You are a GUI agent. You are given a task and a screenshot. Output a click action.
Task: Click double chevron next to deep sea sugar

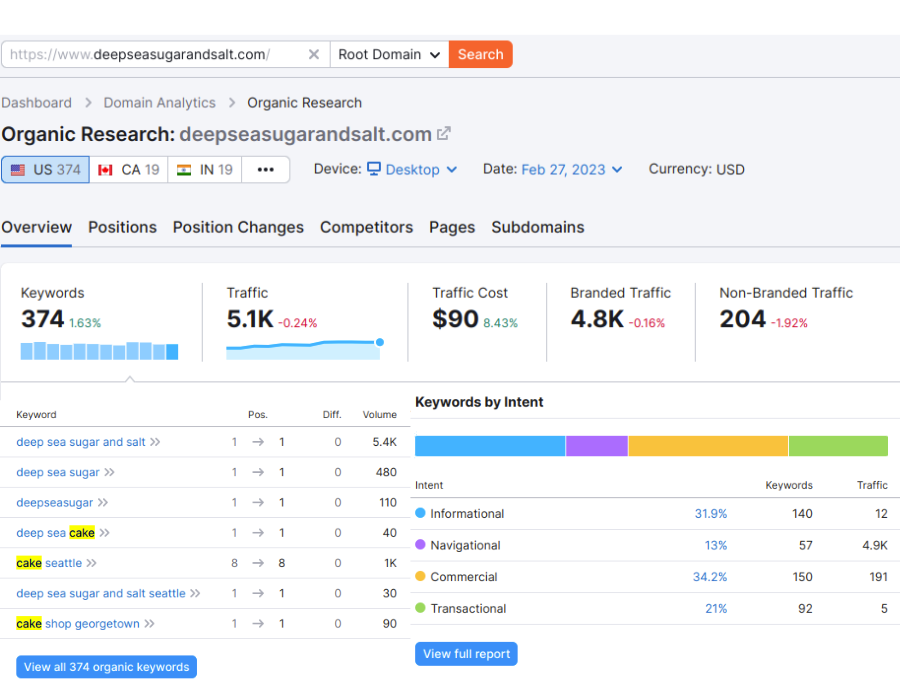pos(109,472)
